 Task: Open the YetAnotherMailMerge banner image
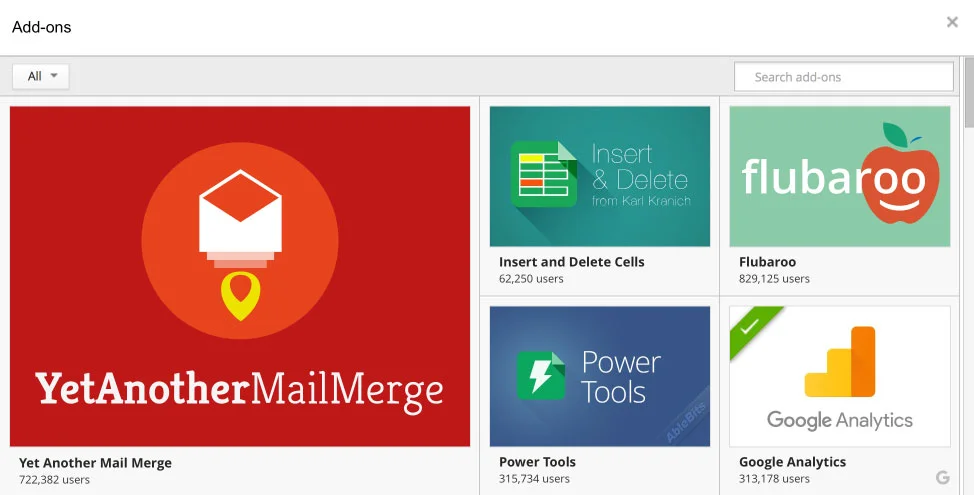240,276
